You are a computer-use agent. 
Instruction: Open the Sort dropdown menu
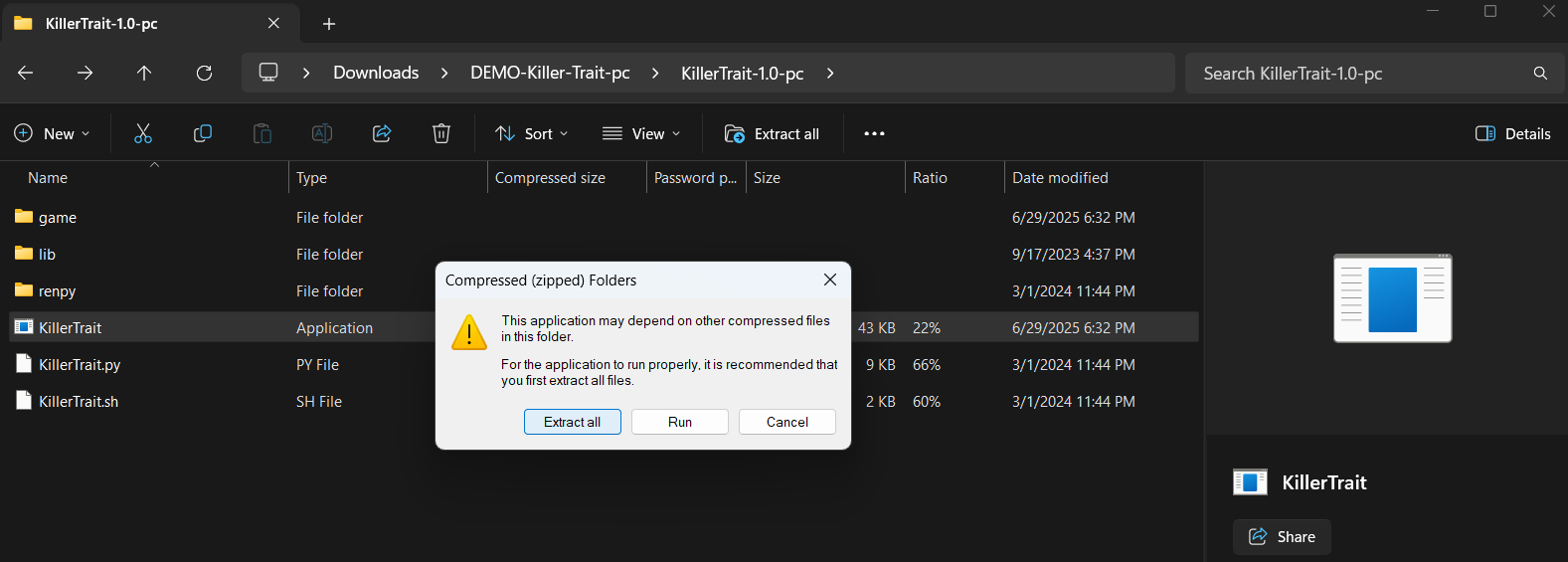[x=532, y=133]
